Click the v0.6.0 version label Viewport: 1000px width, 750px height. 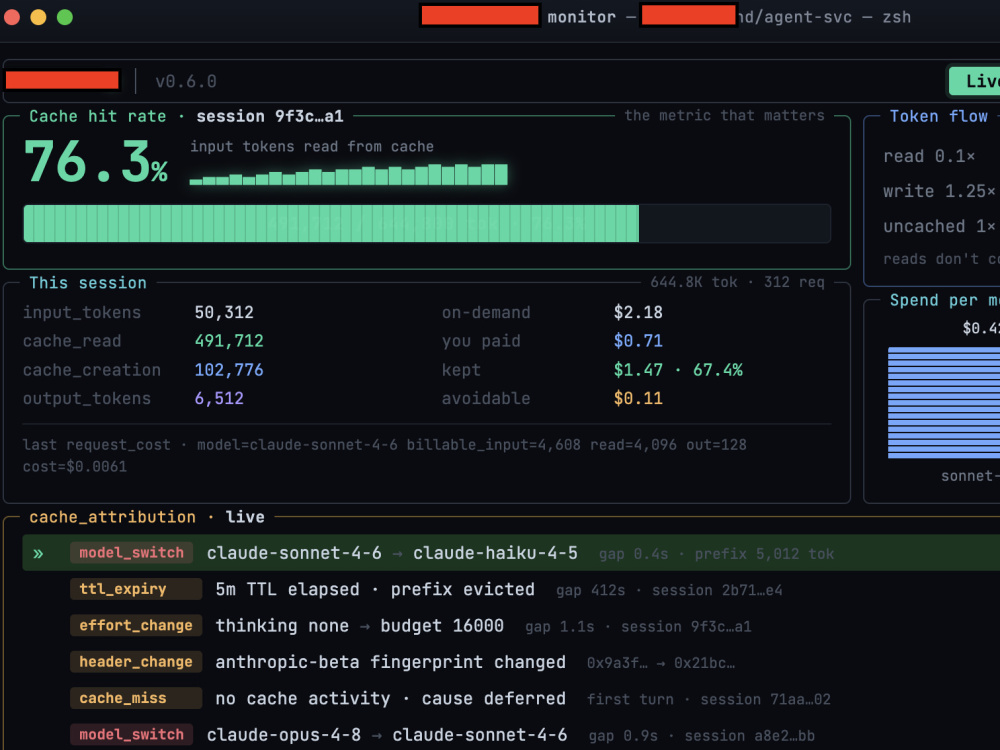click(x=186, y=82)
